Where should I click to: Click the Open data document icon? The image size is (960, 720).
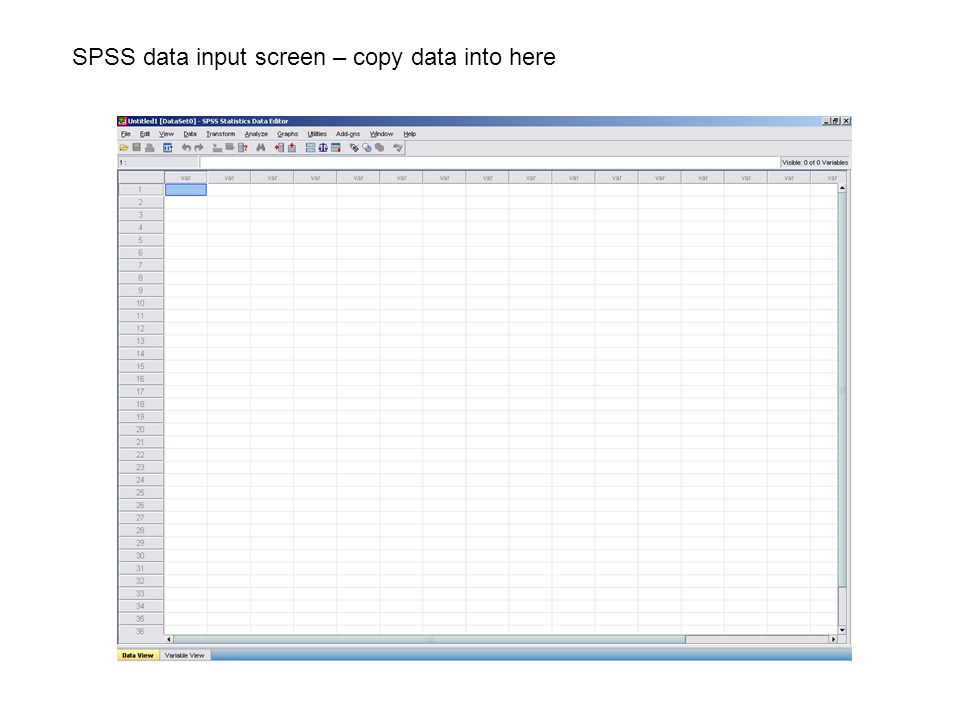tap(124, 148)
